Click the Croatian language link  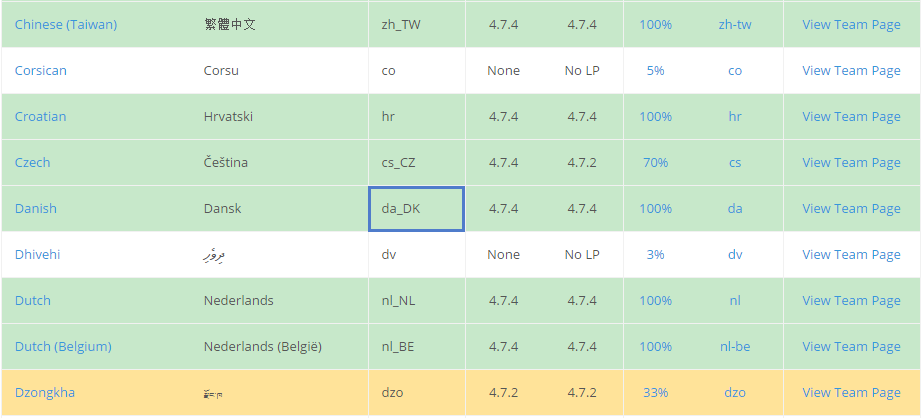tap(41, 116)
